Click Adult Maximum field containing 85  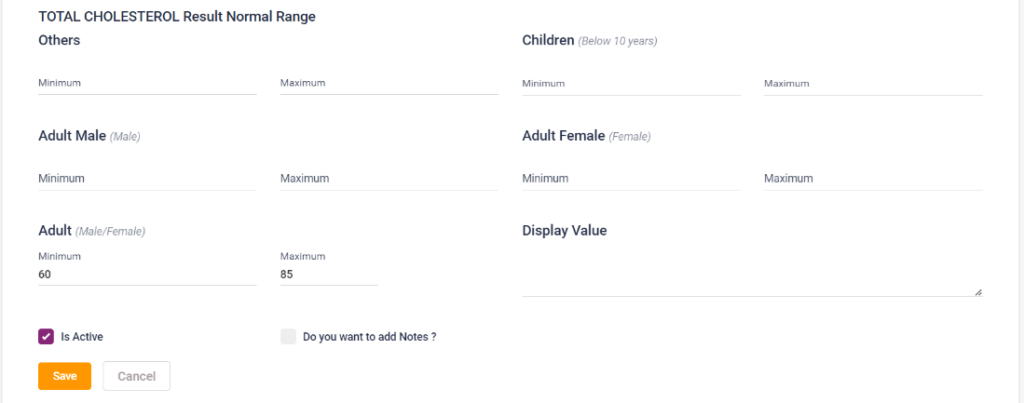329,273
